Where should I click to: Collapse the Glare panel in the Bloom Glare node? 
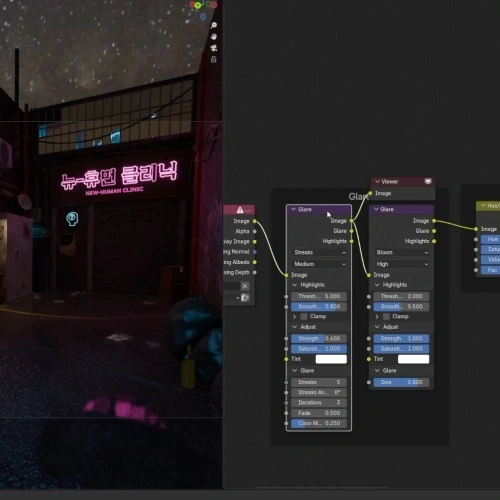377,370
